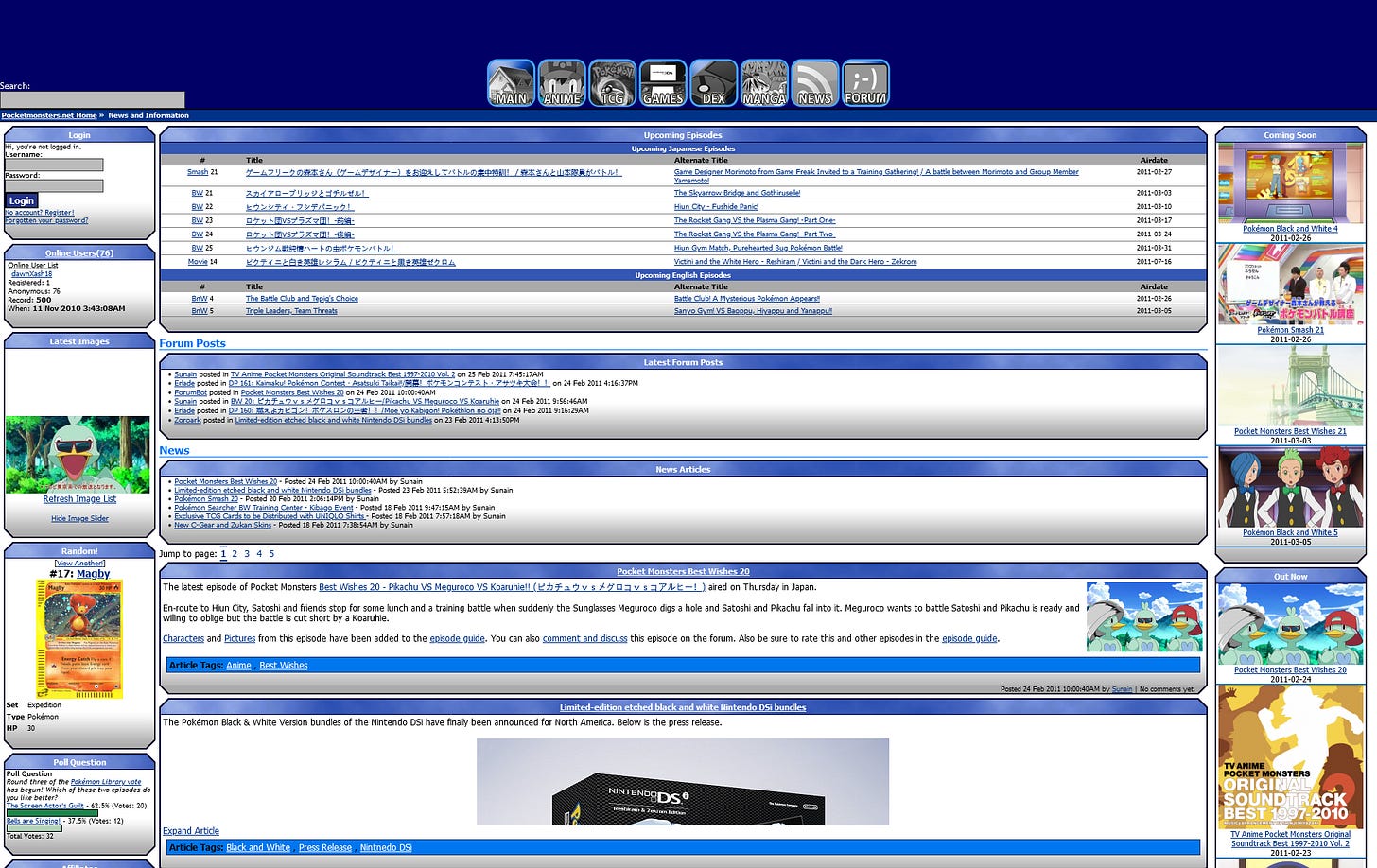Open the MANGA navigation icon

click(x=764, y=83)
